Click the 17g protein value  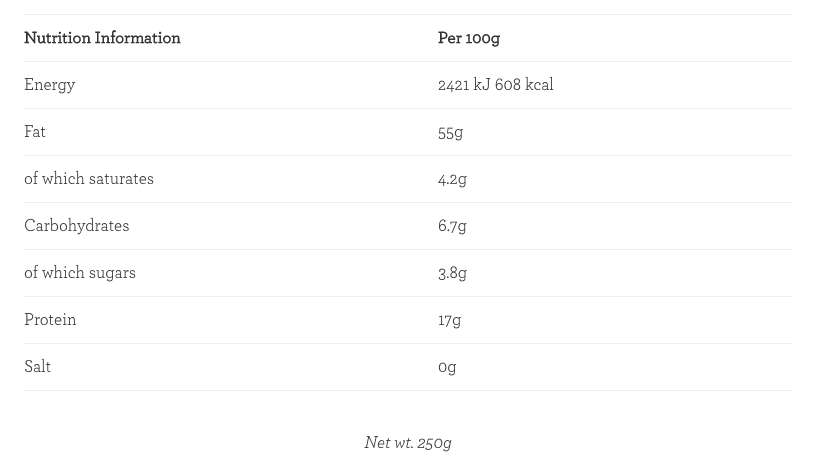449,320
